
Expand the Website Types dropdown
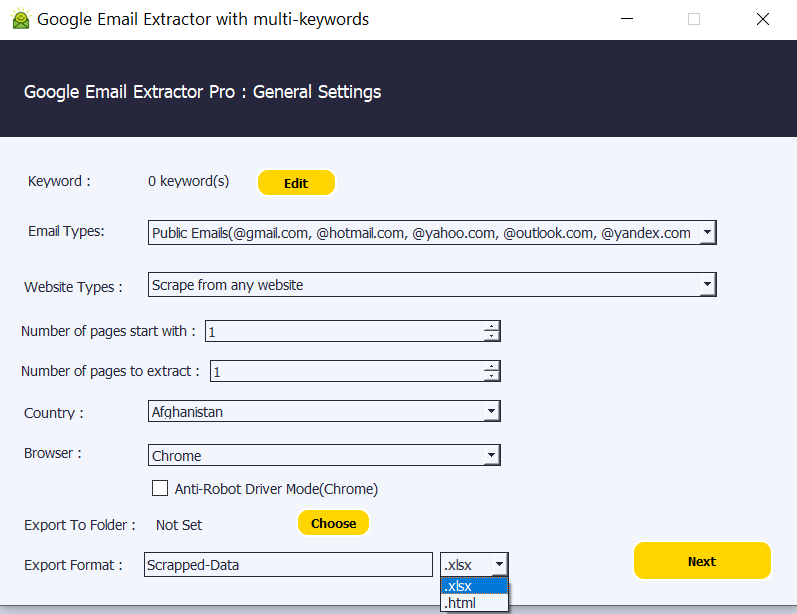(707, 285)
